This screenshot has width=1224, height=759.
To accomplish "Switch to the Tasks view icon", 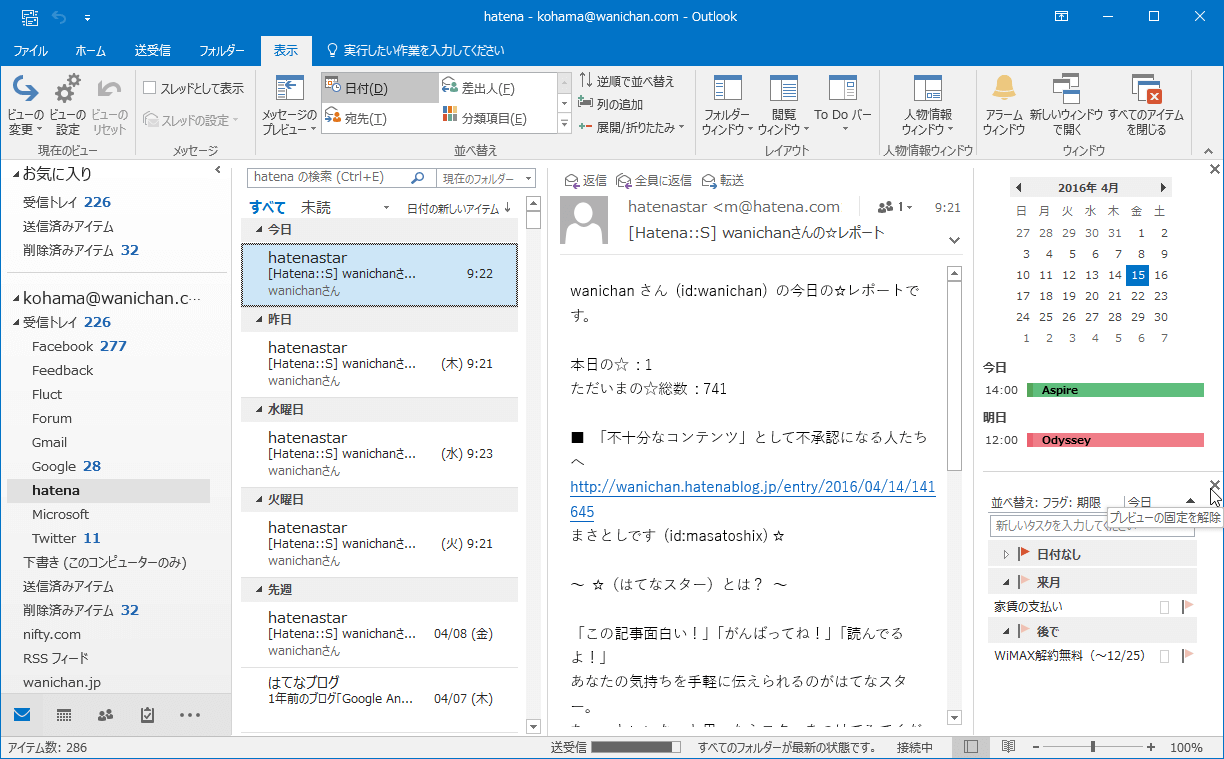I will [x=148, y=715].
